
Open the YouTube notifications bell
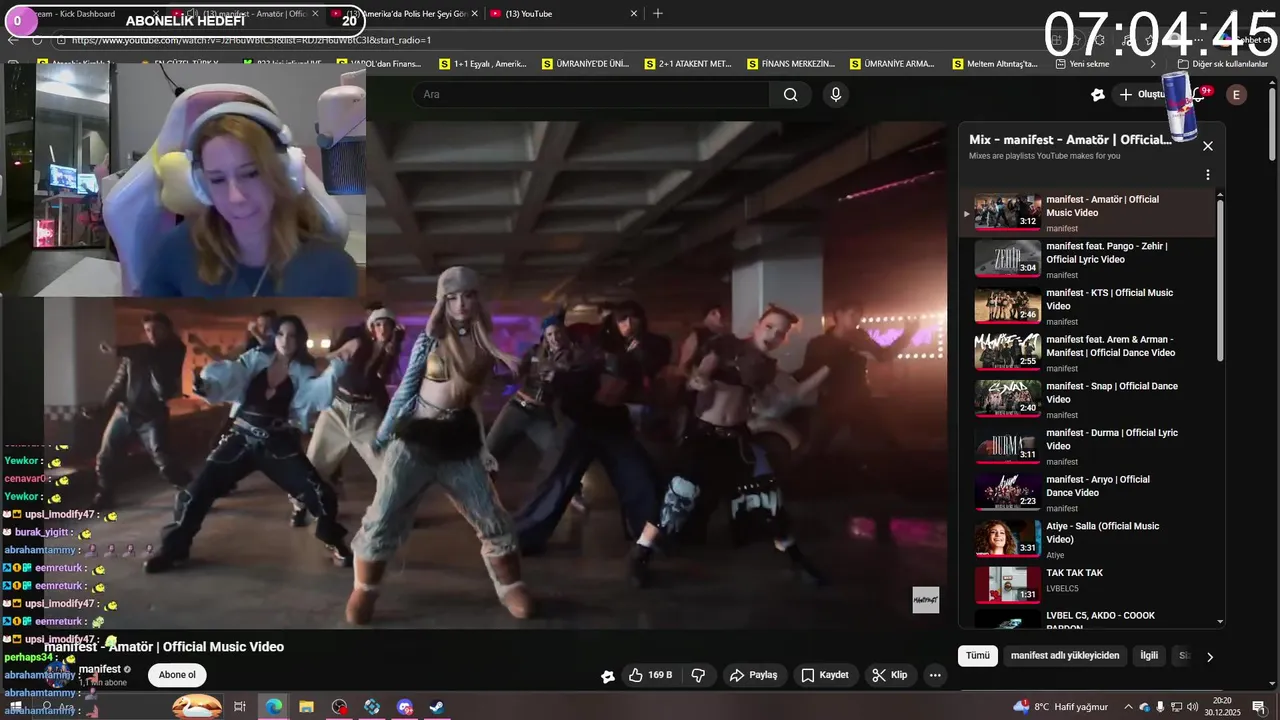tap(1199, 94)
